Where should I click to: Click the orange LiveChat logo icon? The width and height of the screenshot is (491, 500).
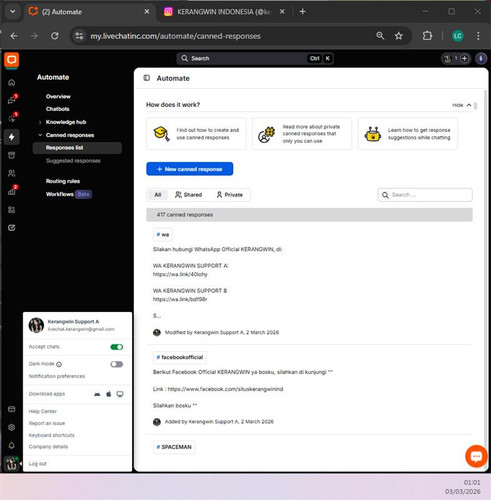[12, 60]
